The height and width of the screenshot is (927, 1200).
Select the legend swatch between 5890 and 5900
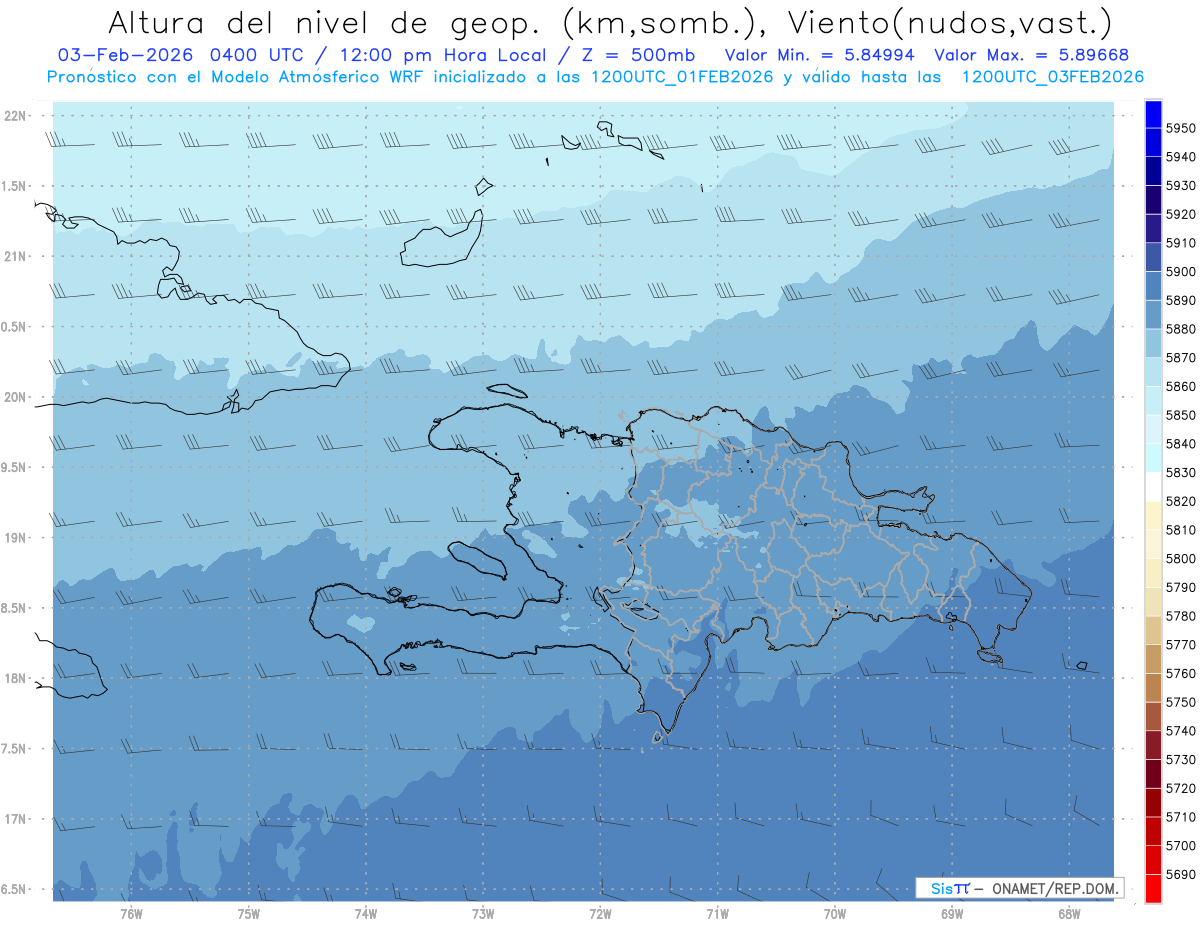coord(1153,286)
